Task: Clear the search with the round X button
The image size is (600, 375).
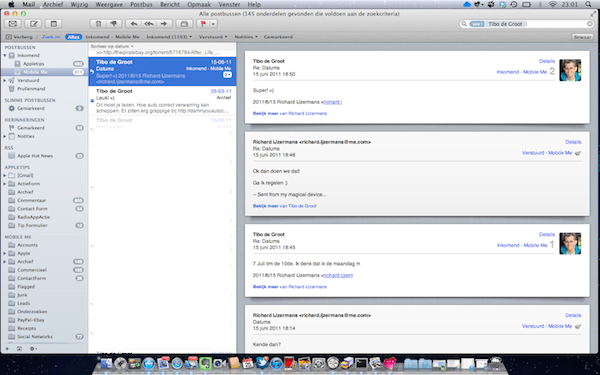Action: pos(590,24)
